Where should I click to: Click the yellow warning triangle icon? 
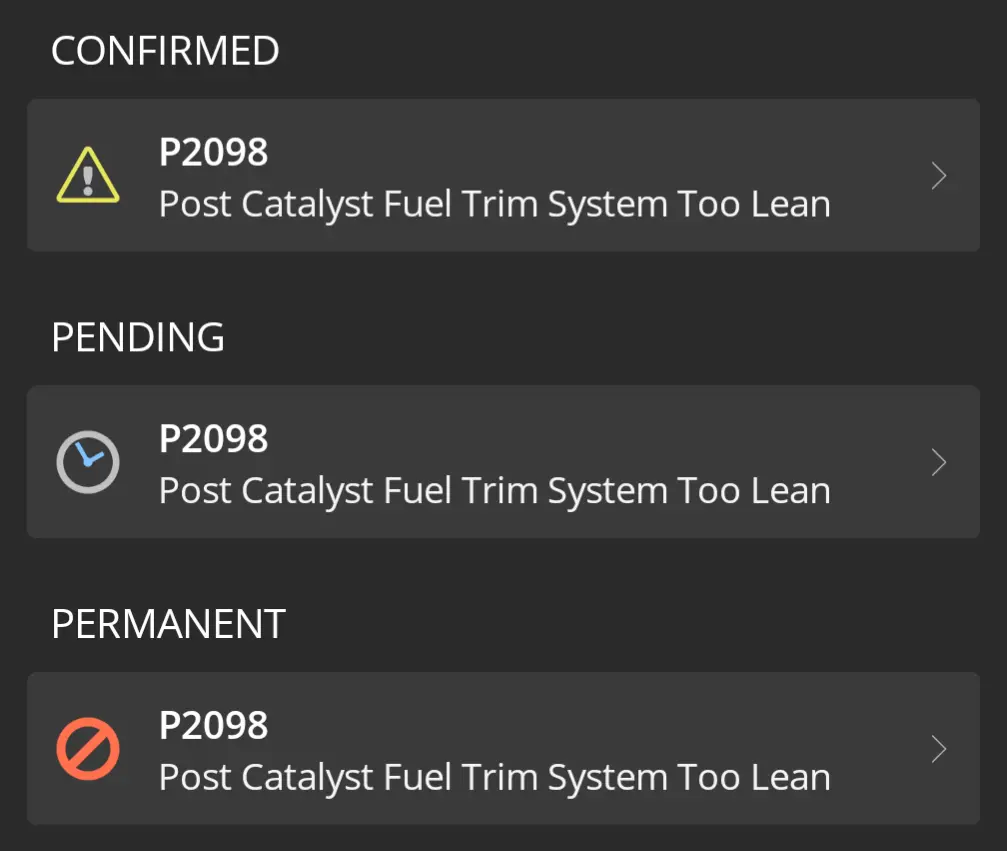coord(88,176)
